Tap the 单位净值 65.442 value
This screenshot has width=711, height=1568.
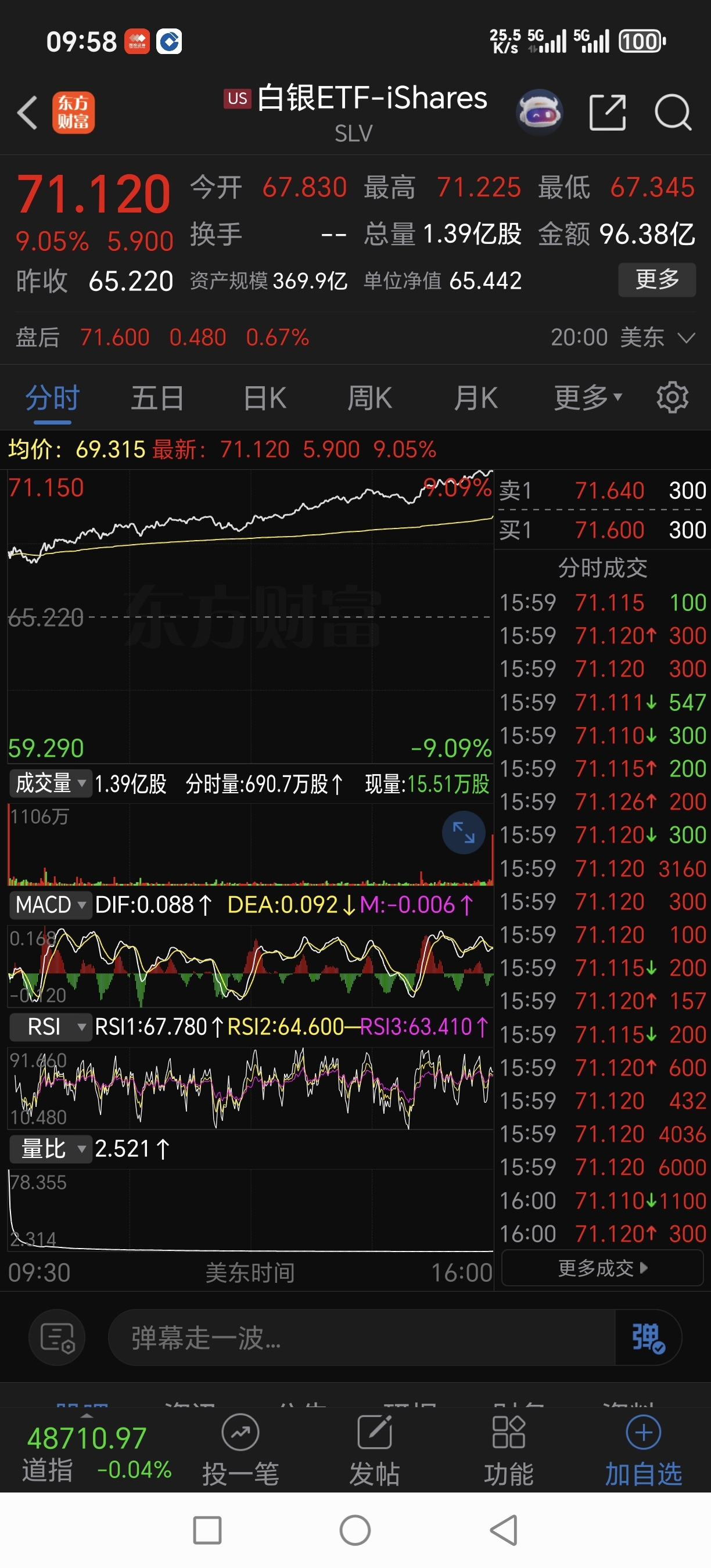485,280
